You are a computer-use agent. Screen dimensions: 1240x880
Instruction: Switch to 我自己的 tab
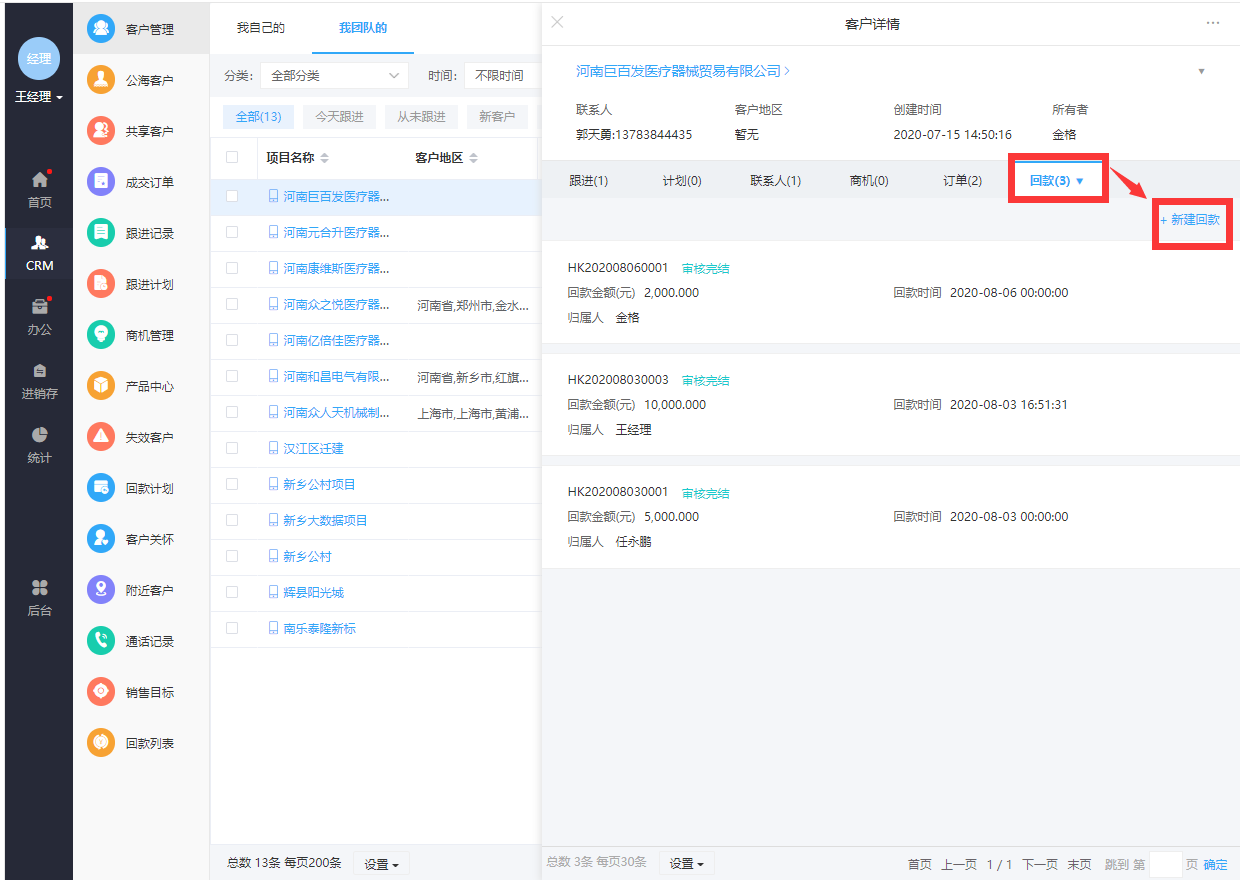coord(261,28)
